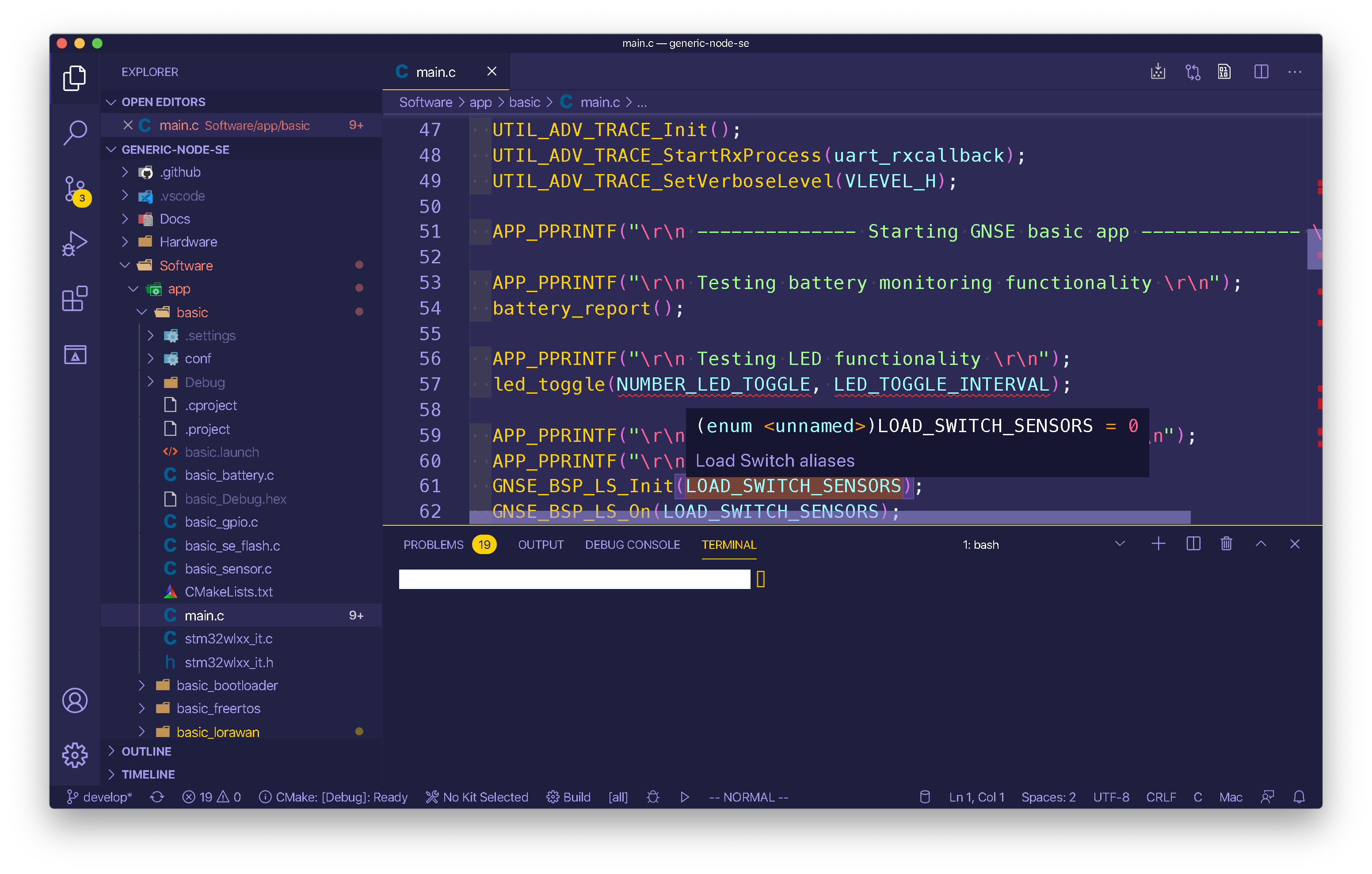The height and width of the screenshot is (874, 1372).
Task: Expand the basic_bootloader folder
Action: 147,685
